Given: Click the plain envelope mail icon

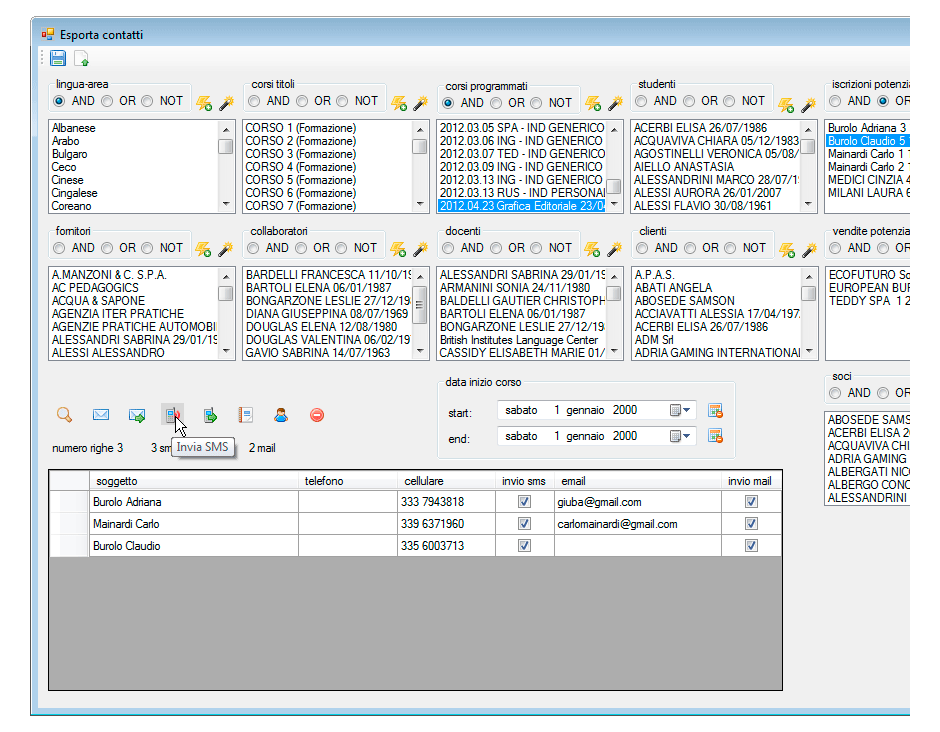Looking at the screenshot, I should (101, 415).
